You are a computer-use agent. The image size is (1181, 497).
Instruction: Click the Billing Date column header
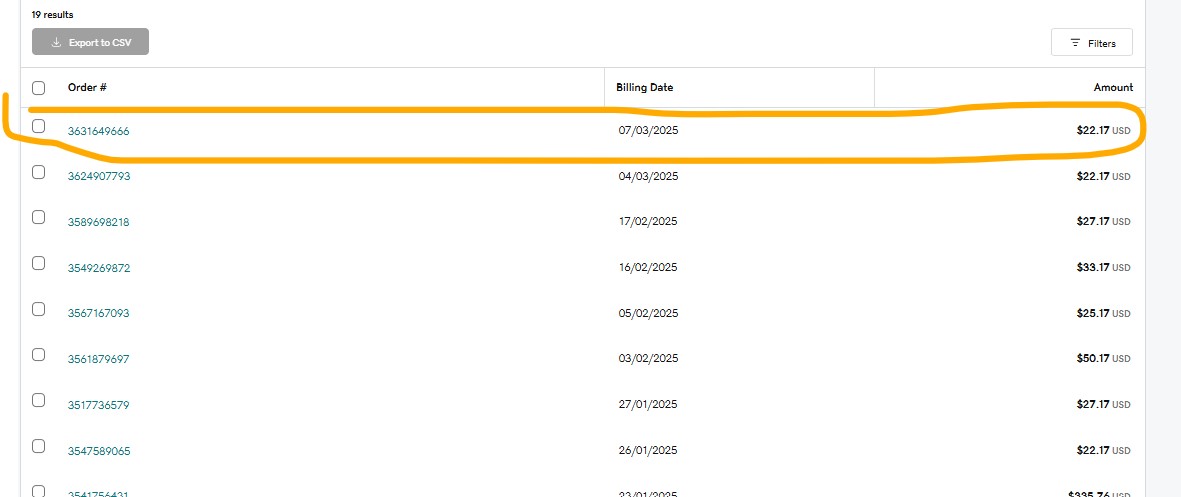(645, 88)
